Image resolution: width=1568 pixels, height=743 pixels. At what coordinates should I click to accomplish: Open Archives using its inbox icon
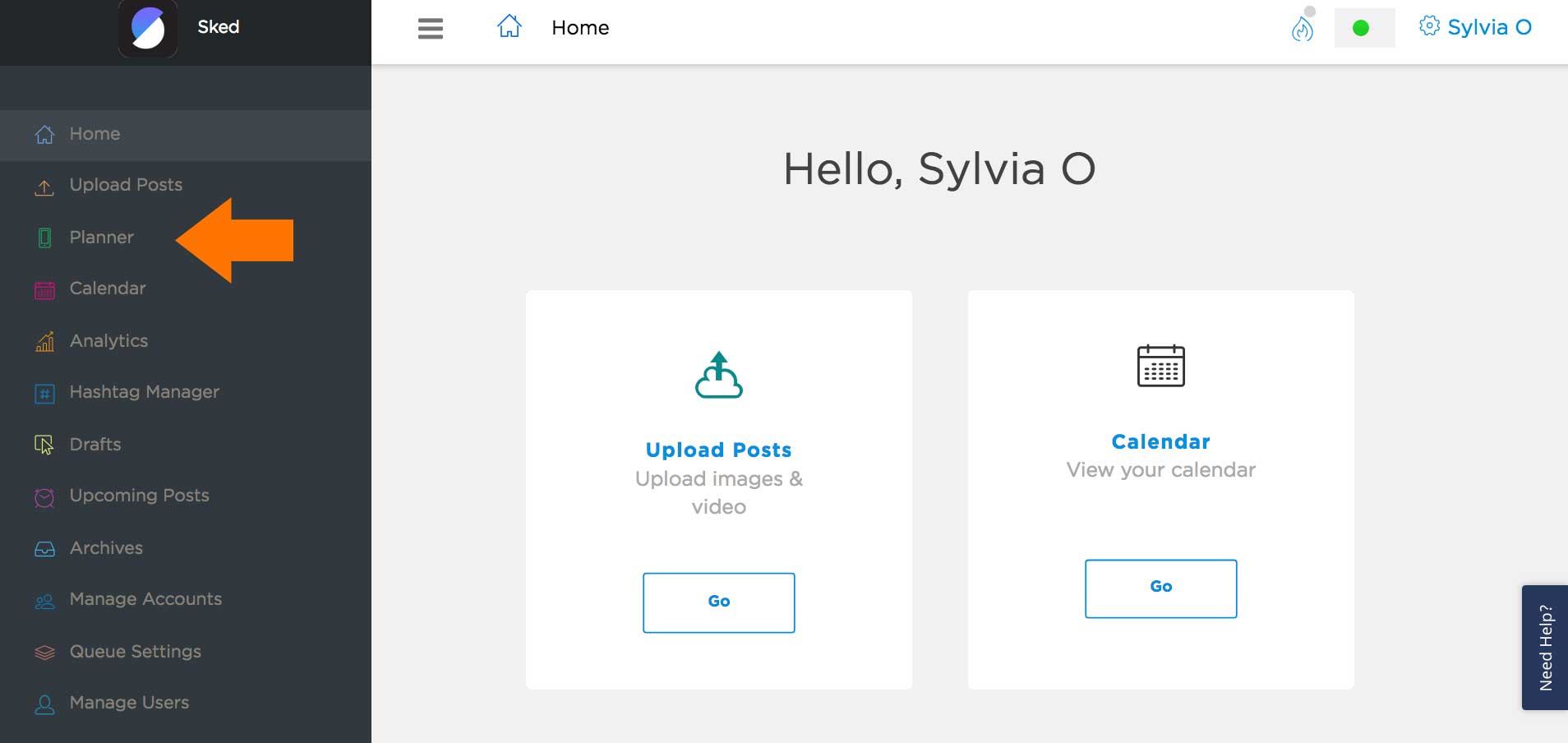tap(44, 547)
